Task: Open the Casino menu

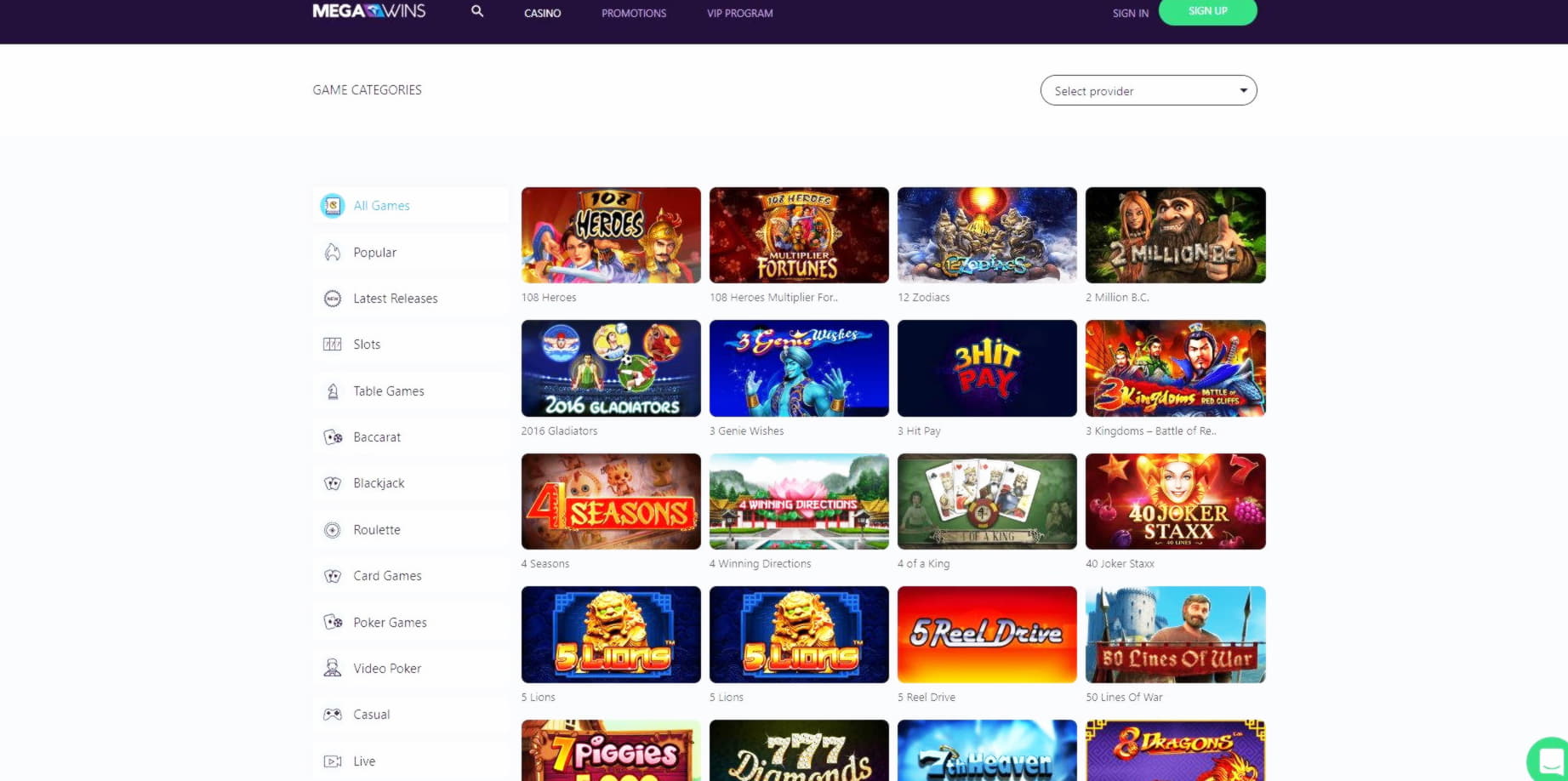Action: 543,13
